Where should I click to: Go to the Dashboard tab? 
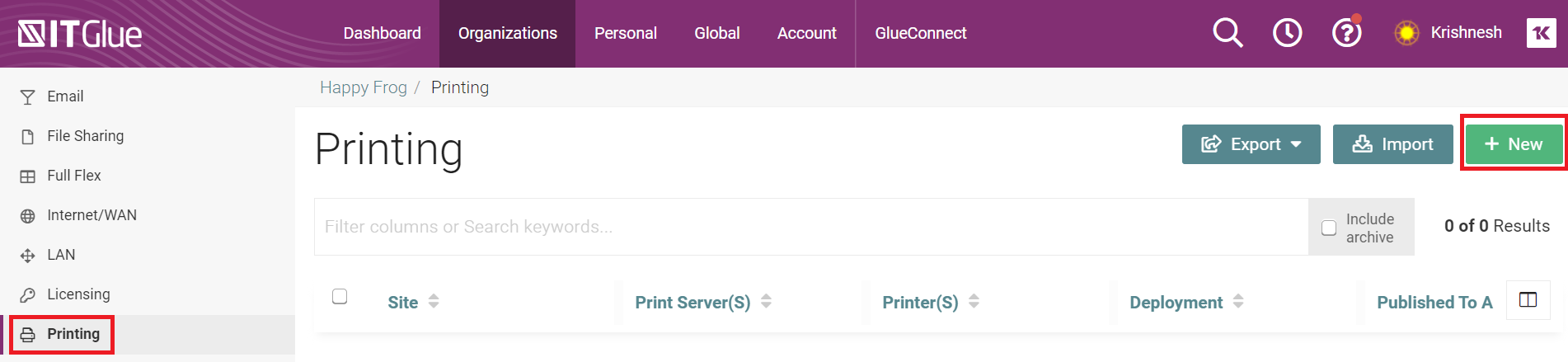382,33
